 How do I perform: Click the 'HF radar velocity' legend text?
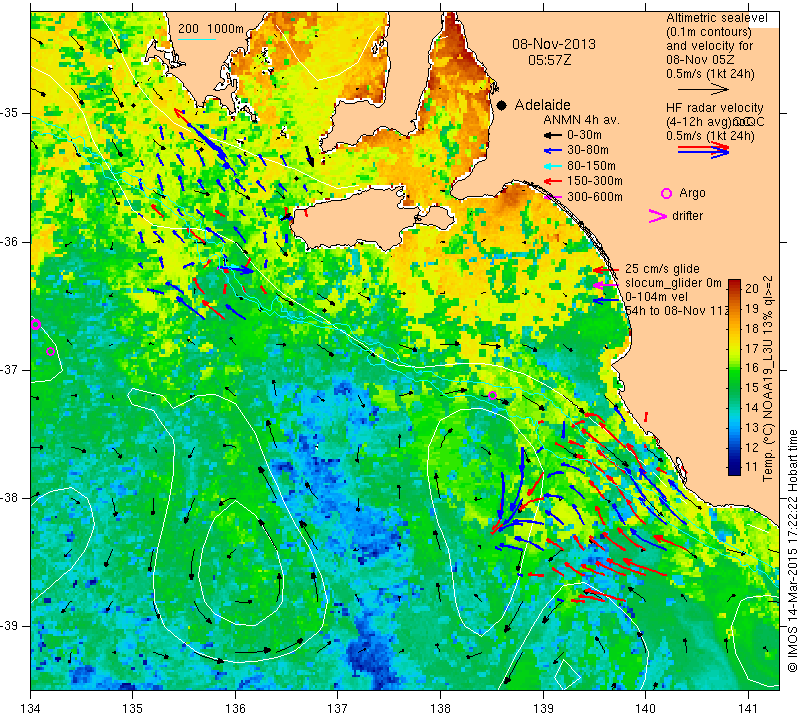(714, 108)
